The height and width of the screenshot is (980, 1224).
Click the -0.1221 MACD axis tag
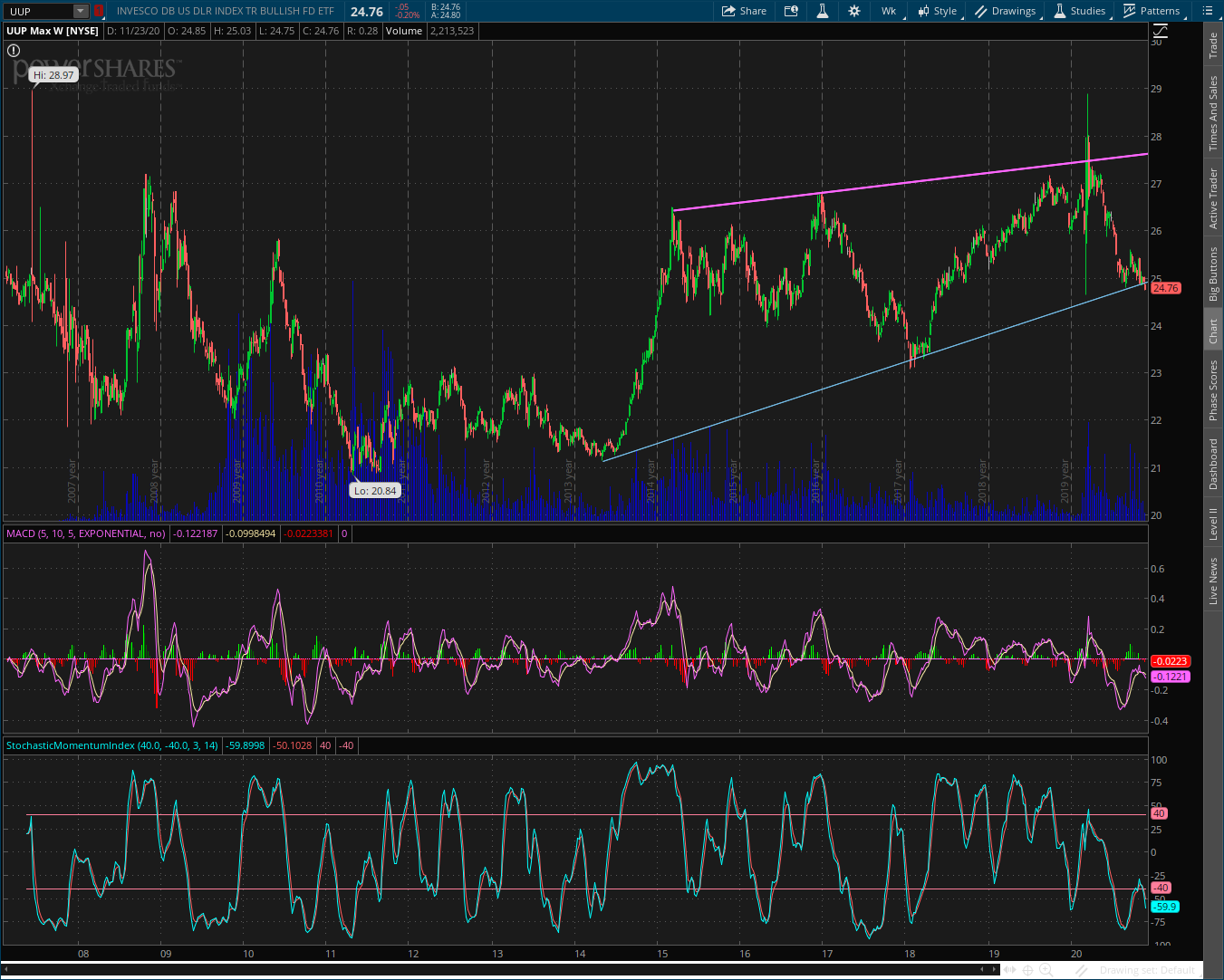point(1170,677)
